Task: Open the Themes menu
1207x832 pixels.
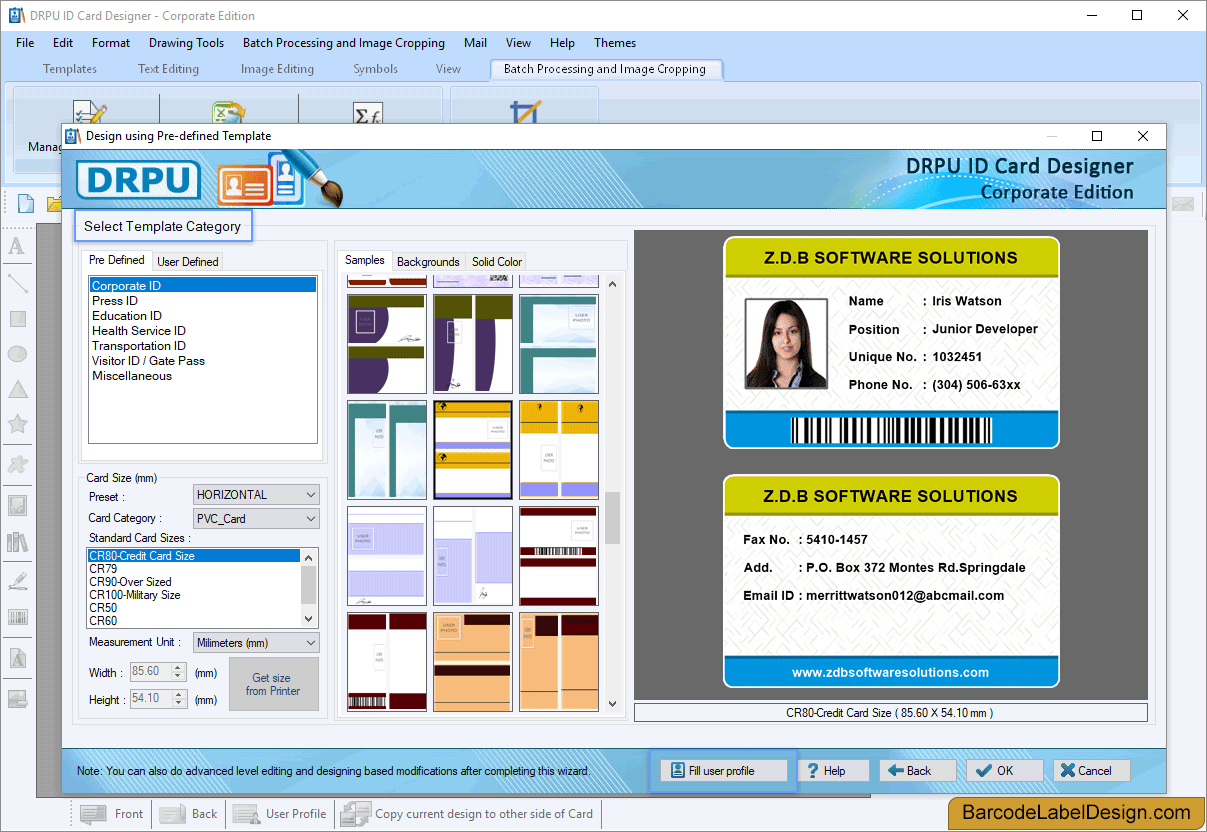Action: pyautogui.click(x=614, y=42)
